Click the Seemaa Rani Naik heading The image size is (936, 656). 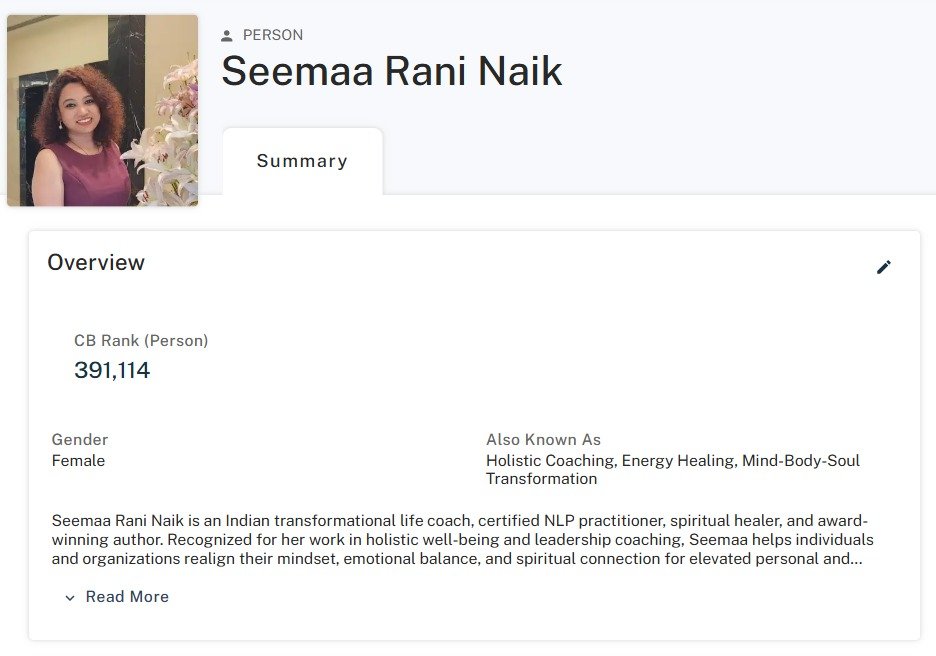[391, 72]
